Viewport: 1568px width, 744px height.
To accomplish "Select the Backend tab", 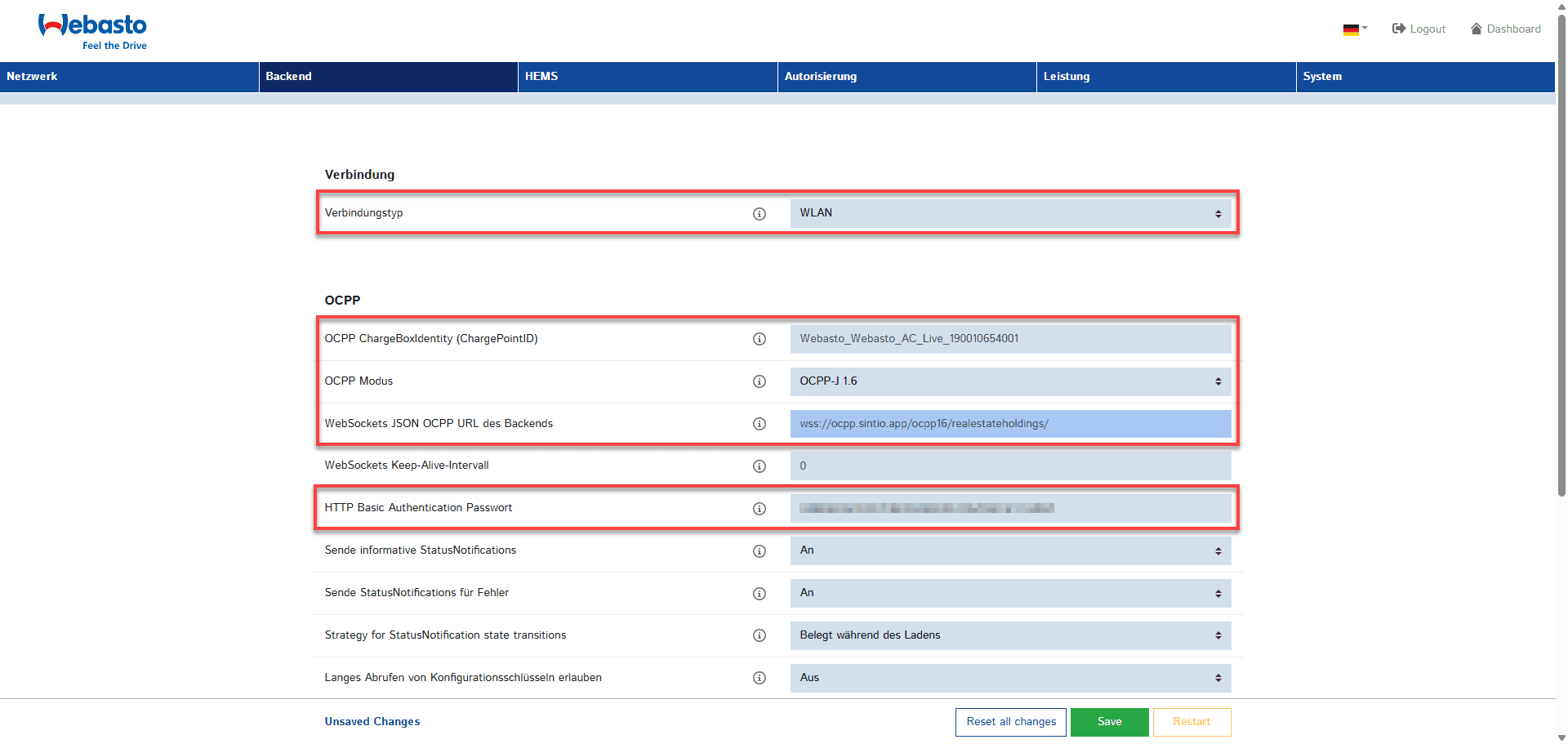I will [x=389, y=77].
